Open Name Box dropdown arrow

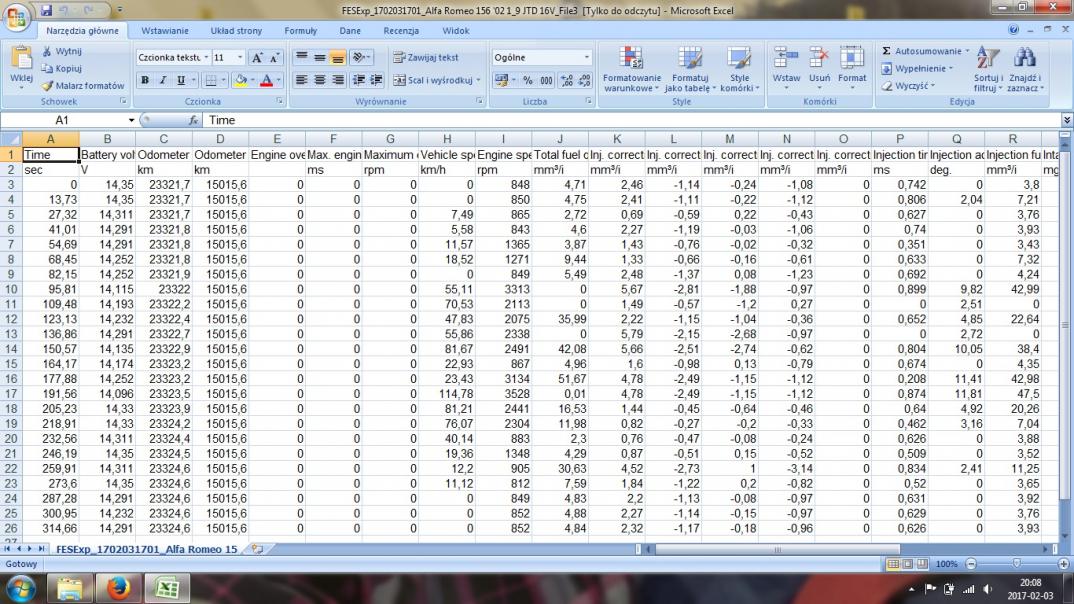[x=132, y=120]
